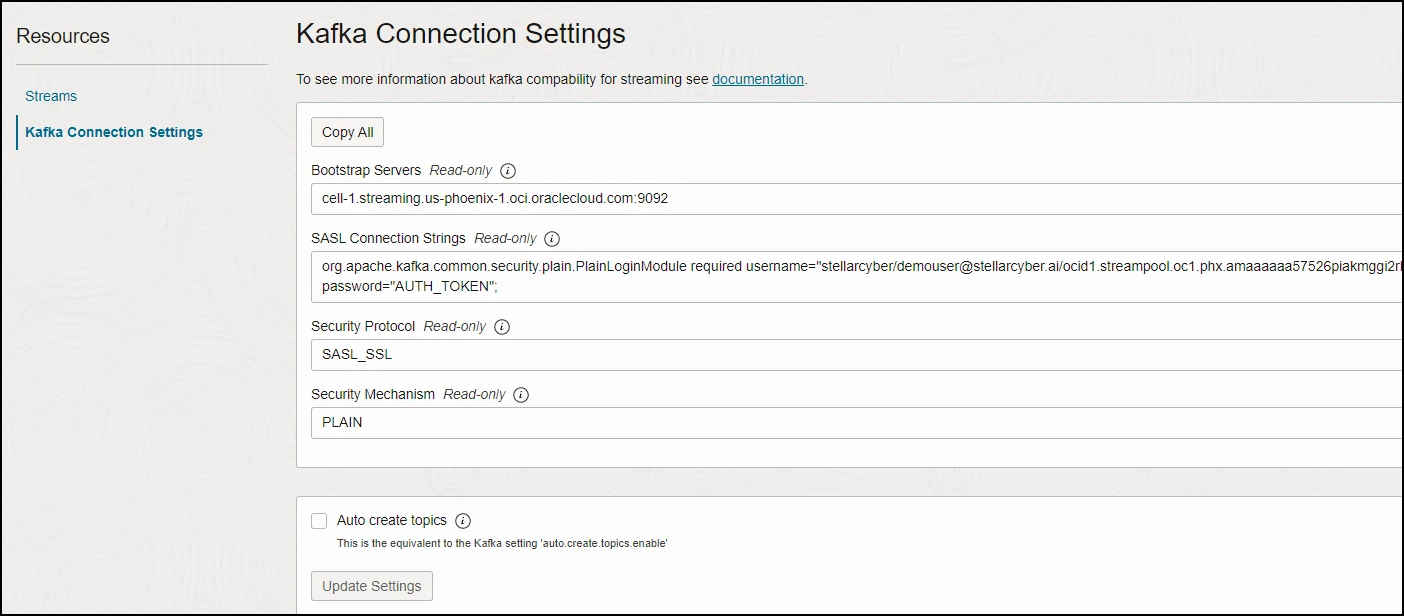
Task: Enable the Auto create topics checkbox
Action: point(319,521)
